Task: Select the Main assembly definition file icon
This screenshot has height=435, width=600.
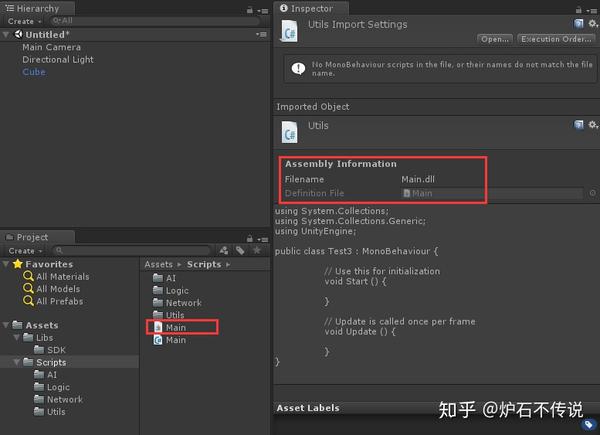Action: click(x=158, y=327)
